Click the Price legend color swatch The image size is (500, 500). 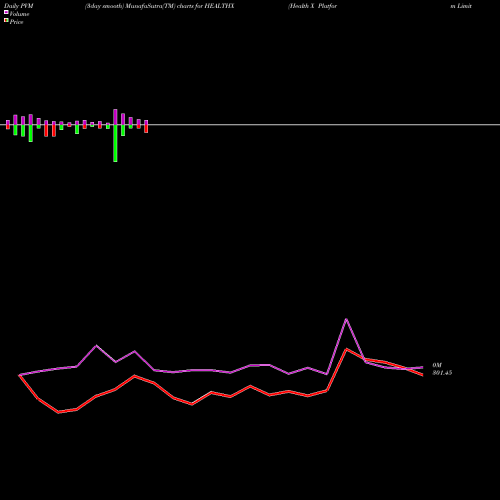pos(6,20)
